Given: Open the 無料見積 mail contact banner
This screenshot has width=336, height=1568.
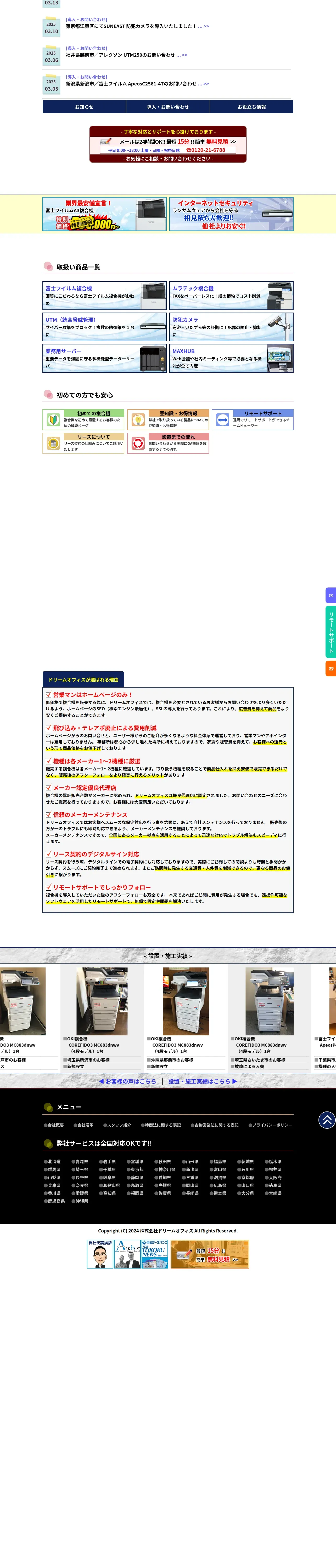Looking at the screenshot, I should [x=168, y=144].
